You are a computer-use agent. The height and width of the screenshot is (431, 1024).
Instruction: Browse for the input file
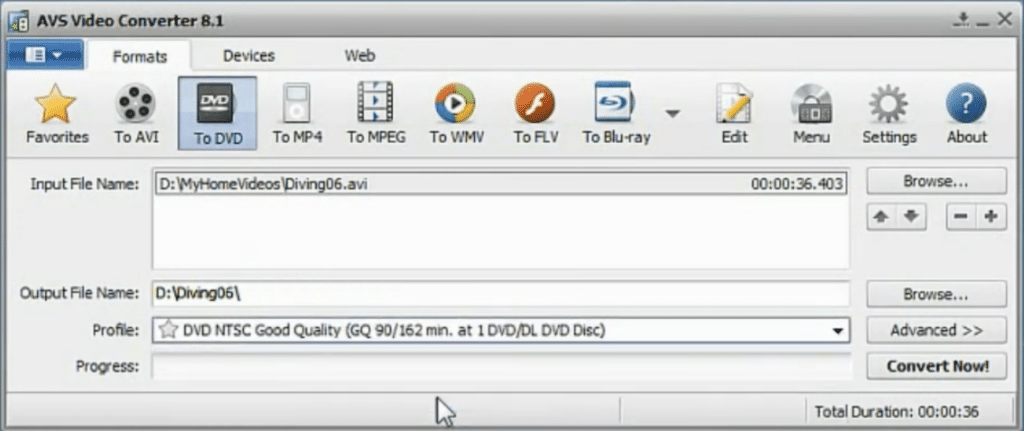(936, 182)
